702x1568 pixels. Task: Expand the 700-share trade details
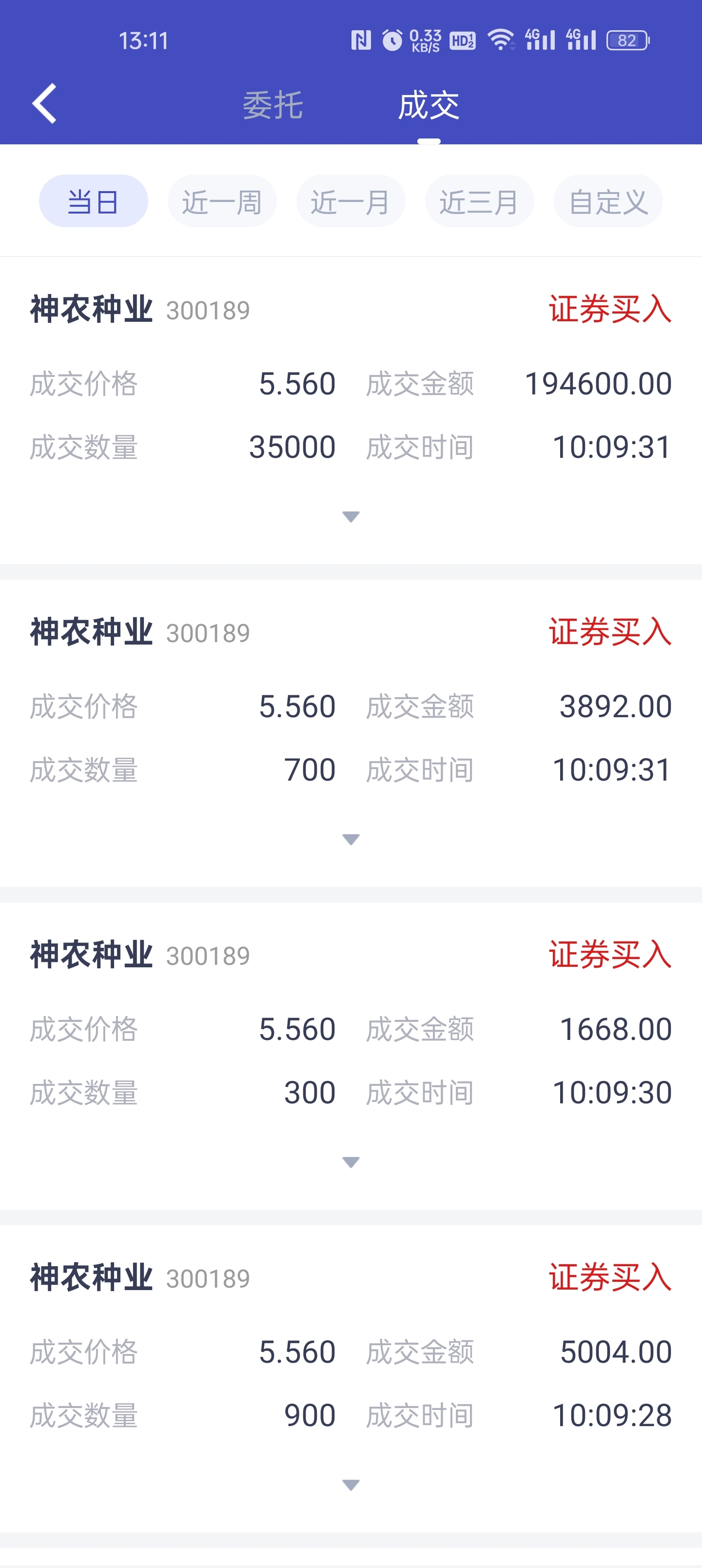[x=351, y=840]
